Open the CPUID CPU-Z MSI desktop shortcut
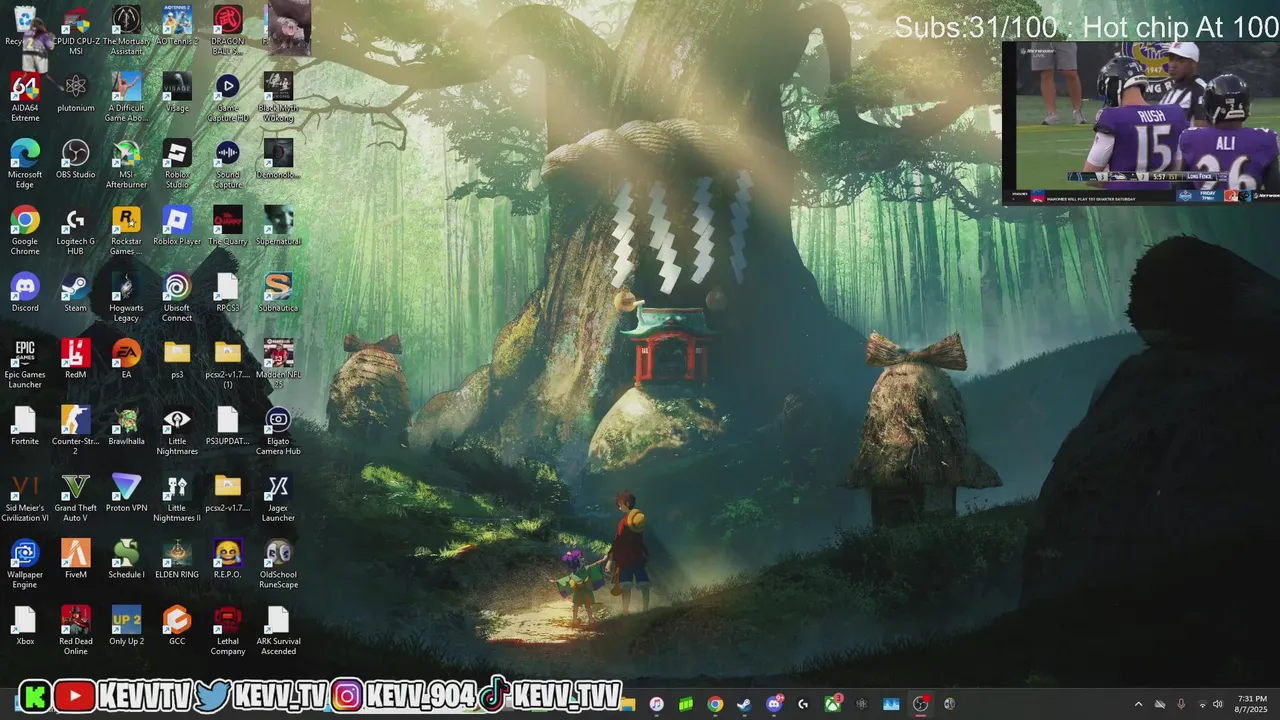The height and width of the screenshot is (720, 1280). 75,30
